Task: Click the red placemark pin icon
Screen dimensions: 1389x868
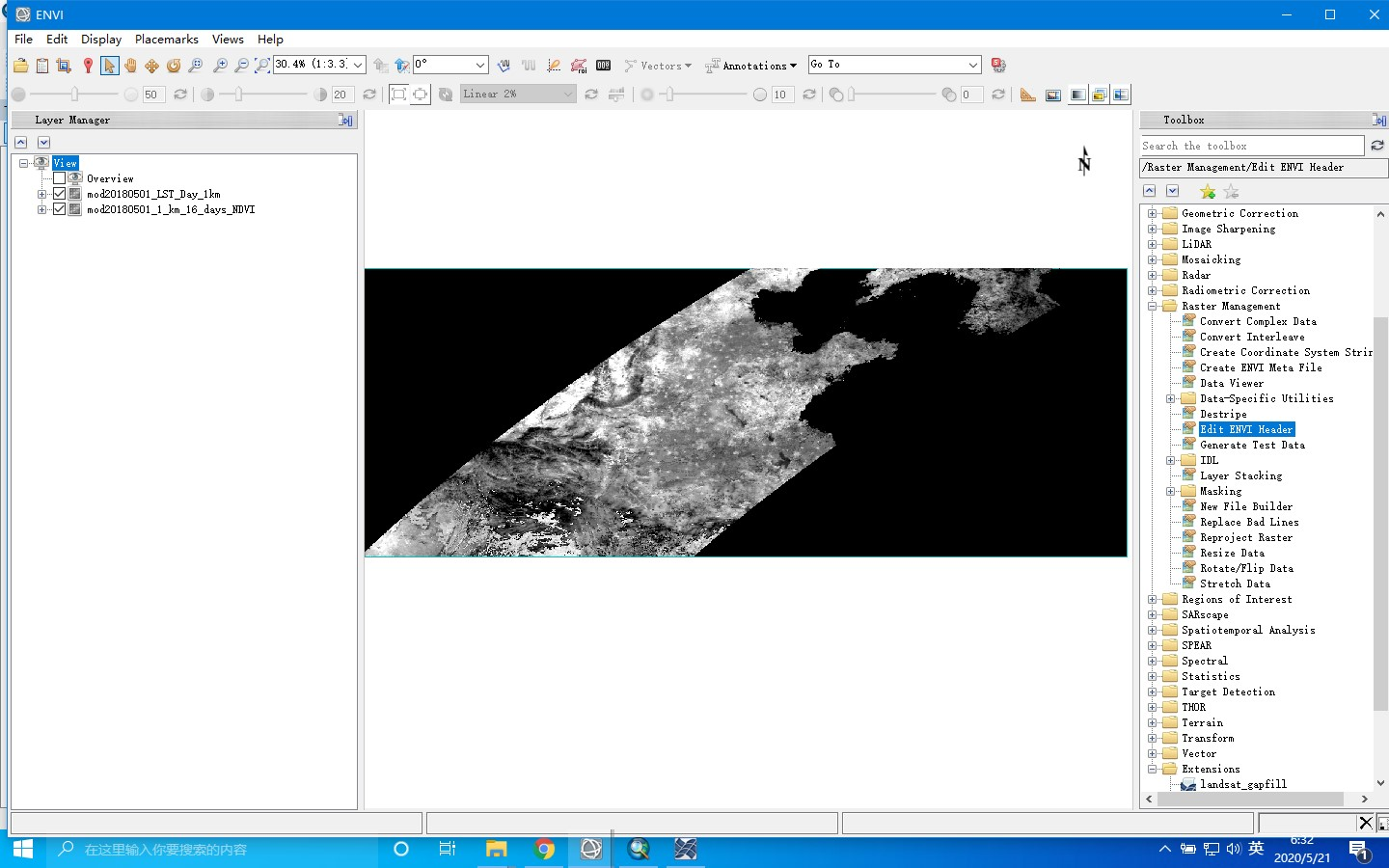Action: click(x=88, y=66)
